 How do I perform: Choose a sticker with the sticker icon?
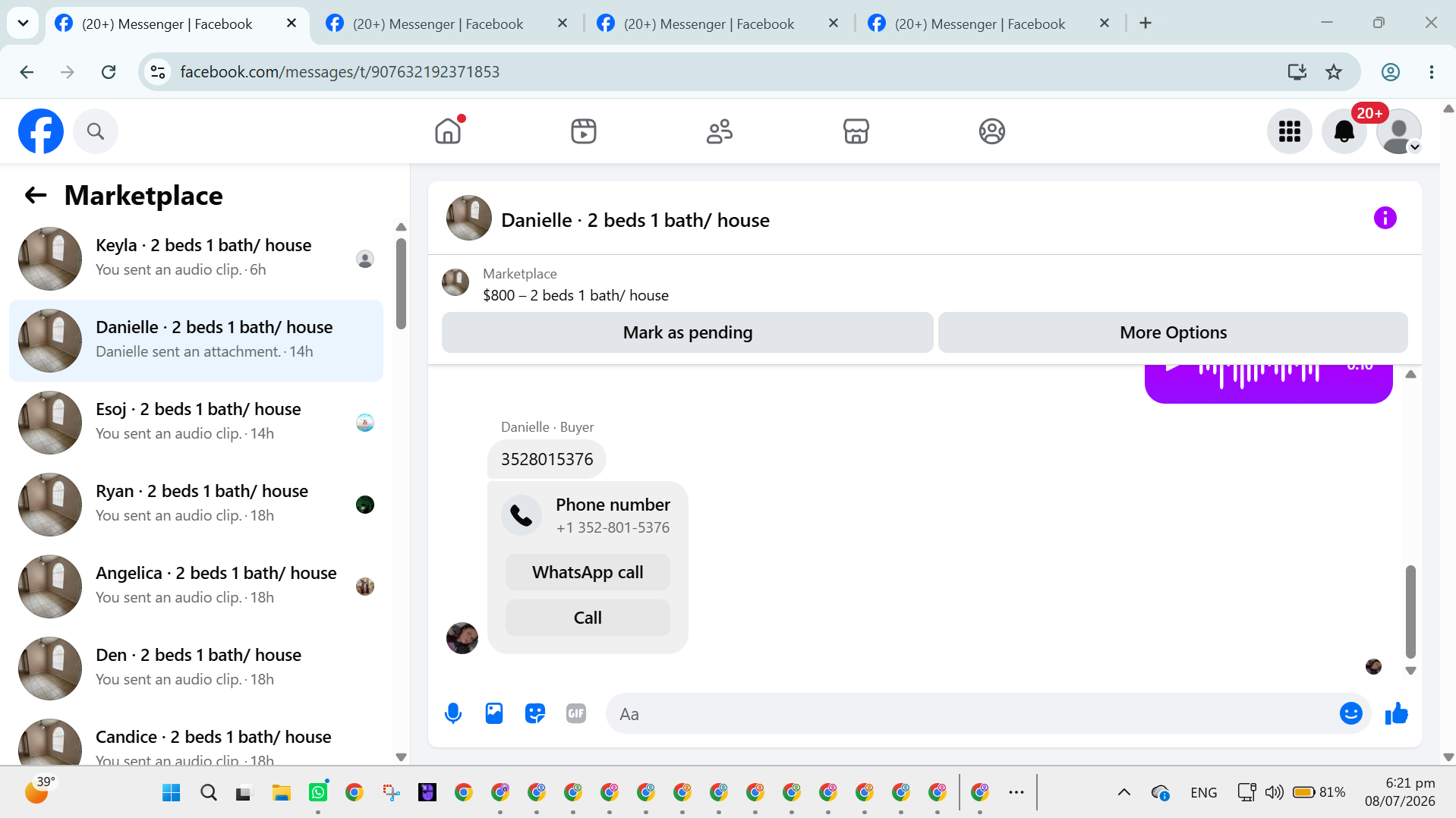(535, 713)
